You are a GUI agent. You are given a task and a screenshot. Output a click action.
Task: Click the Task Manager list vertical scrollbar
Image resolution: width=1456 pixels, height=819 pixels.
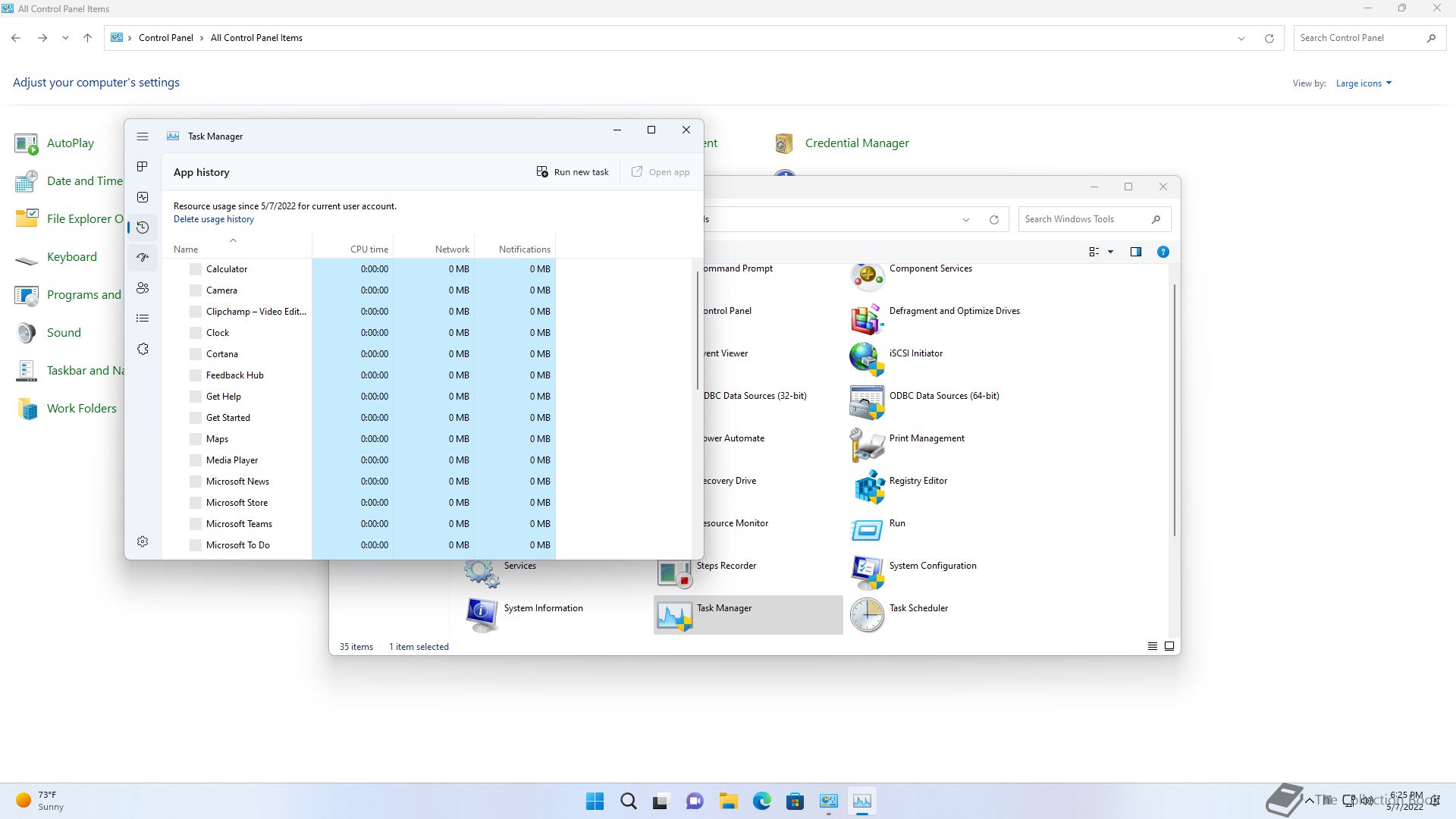click(x=697, y=331)
